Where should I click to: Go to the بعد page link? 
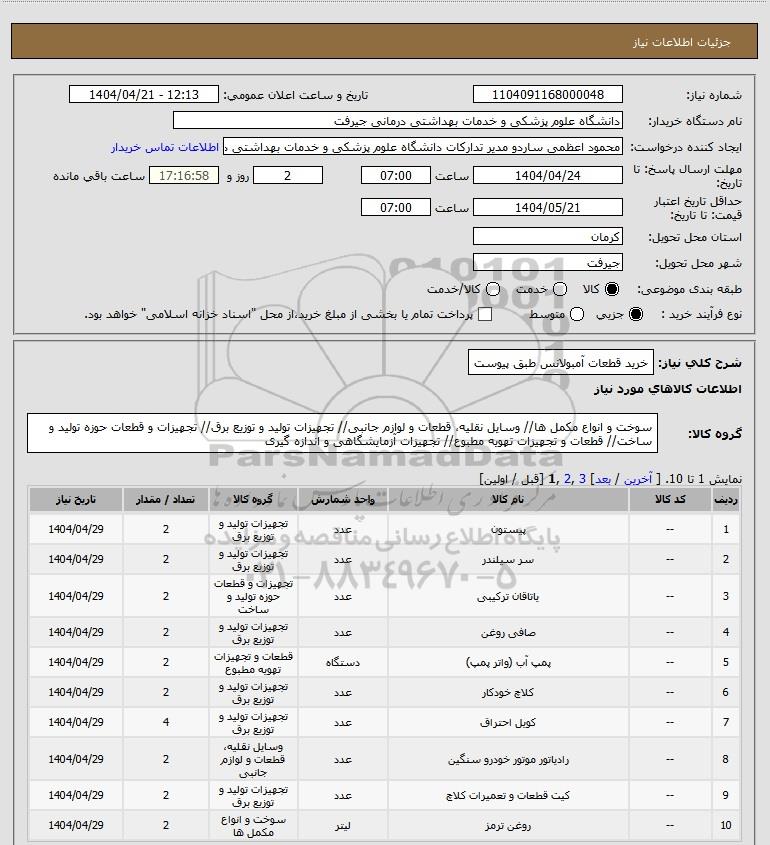click(602, 479)
